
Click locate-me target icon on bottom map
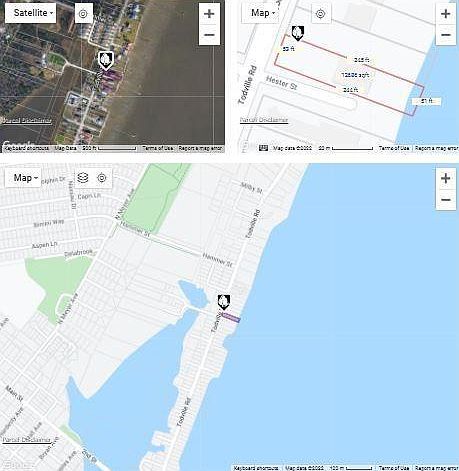tap(102, 178)
